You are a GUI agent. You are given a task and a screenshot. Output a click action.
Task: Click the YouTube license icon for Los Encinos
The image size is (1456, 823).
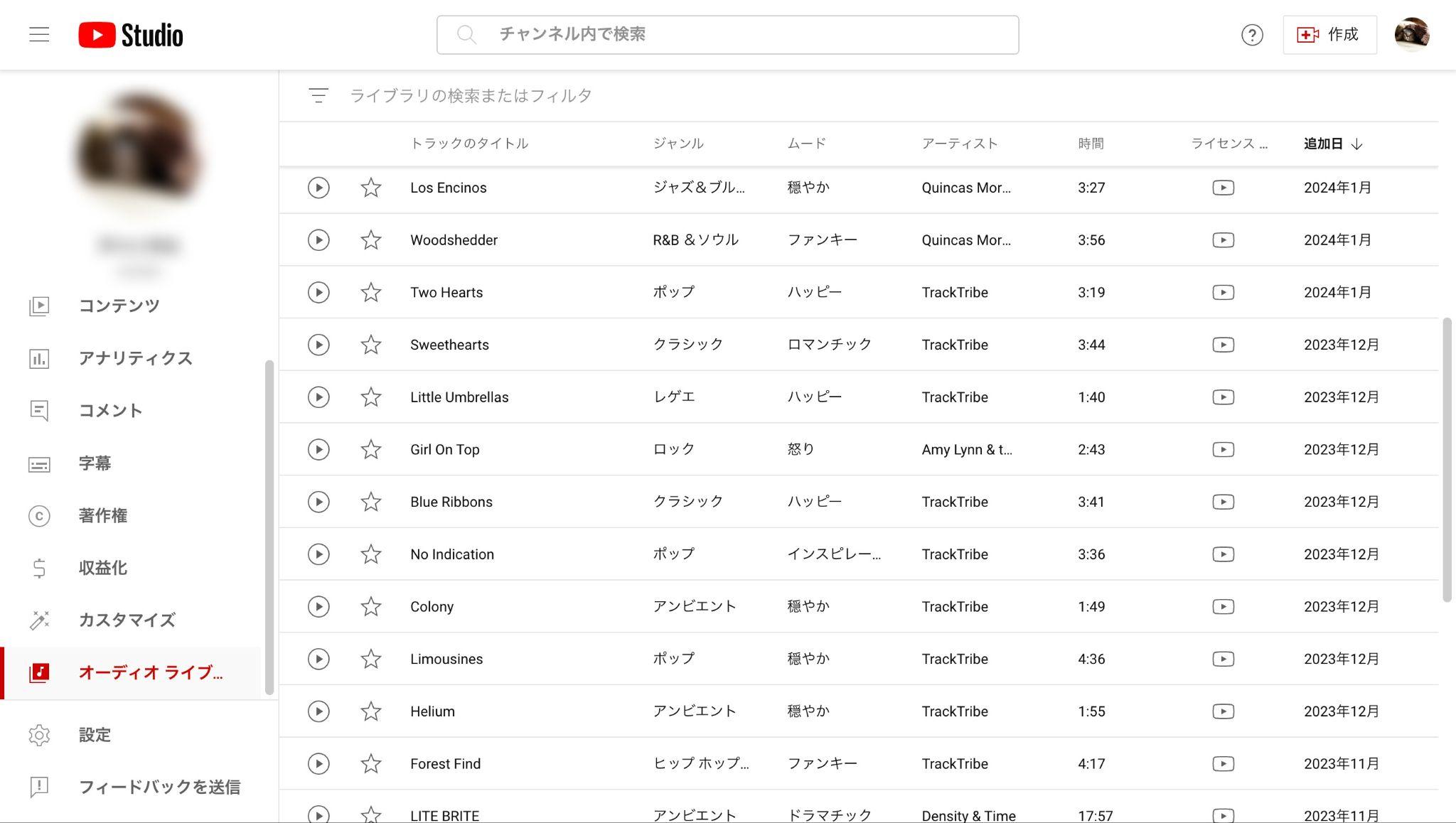click(x=1223, y=188)
